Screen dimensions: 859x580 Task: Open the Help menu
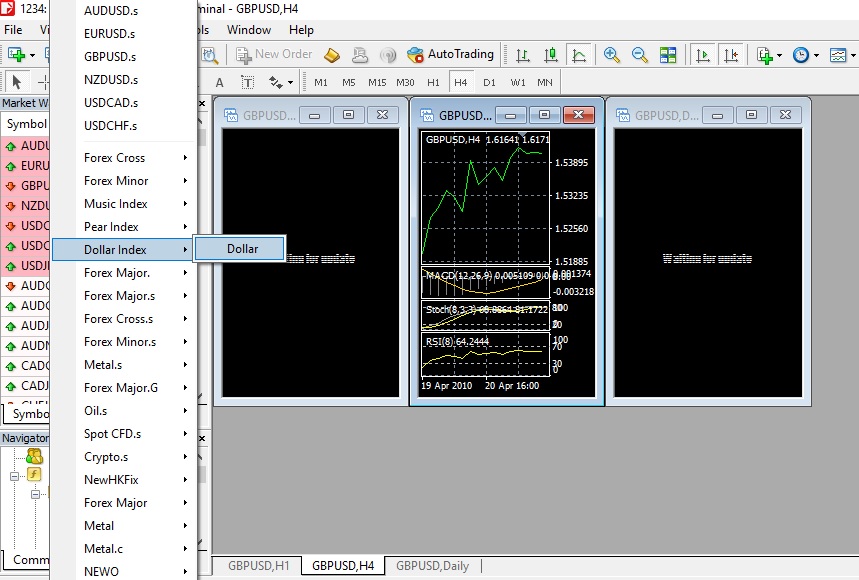tap(301, 30)
